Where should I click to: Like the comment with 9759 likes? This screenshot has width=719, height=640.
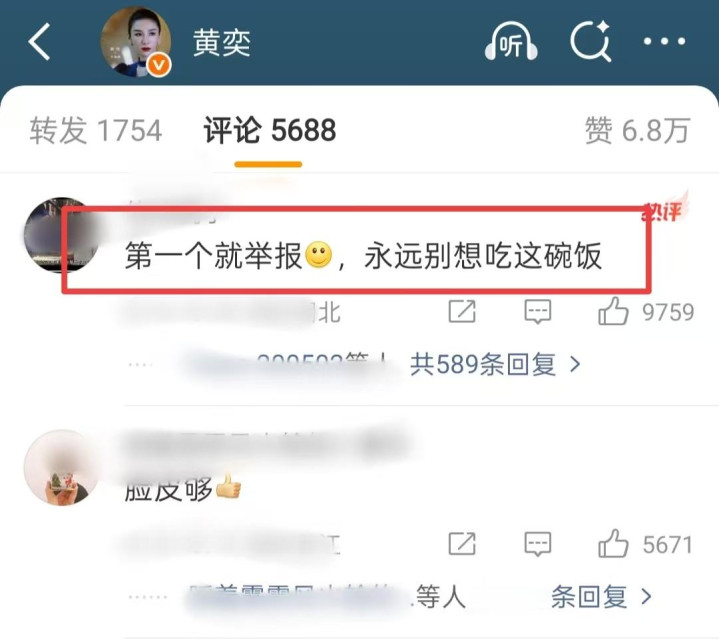tap(646, 312)
